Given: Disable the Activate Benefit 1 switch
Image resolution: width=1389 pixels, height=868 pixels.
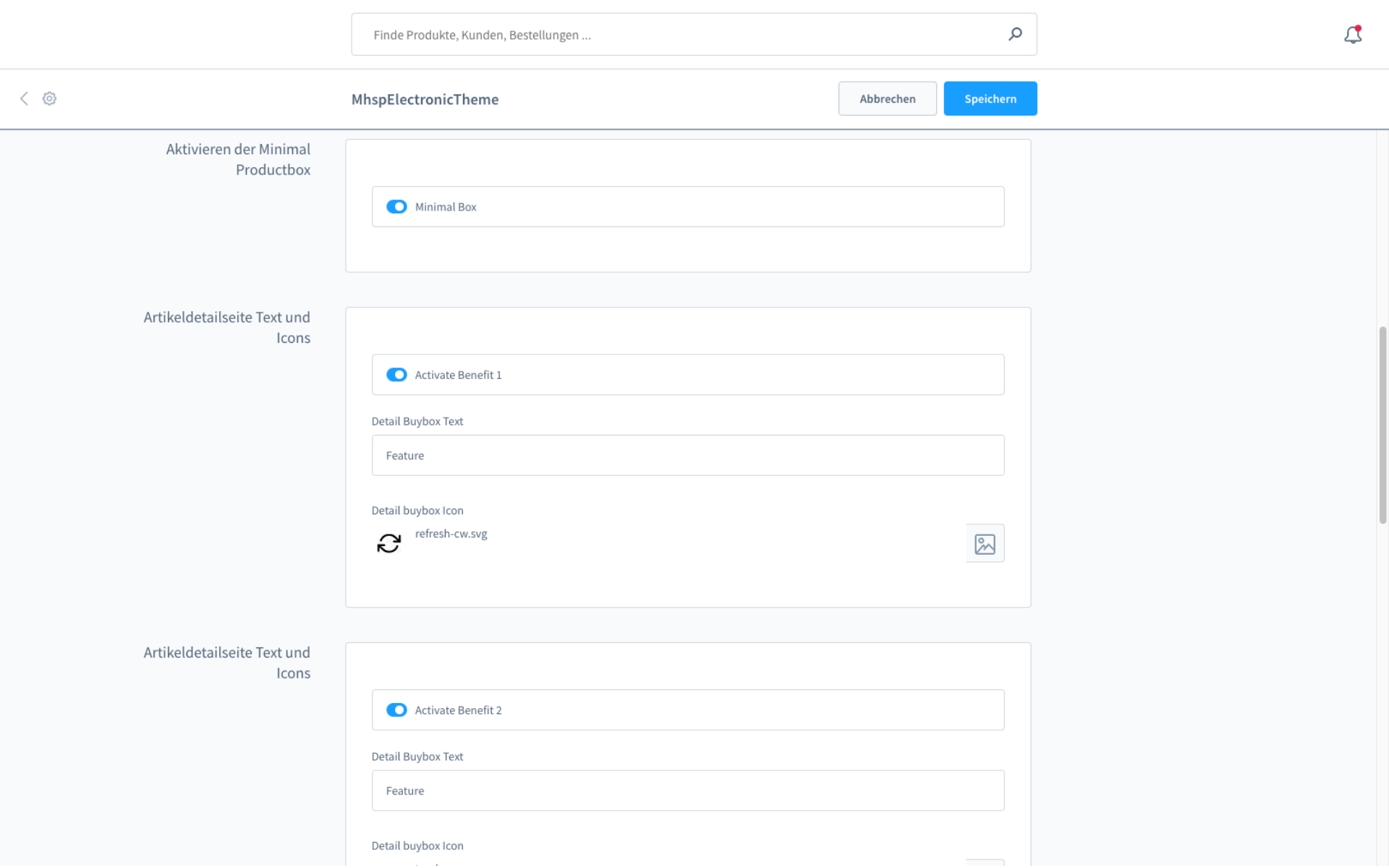Looking at the screenshot, I should (x=396, y=375).
